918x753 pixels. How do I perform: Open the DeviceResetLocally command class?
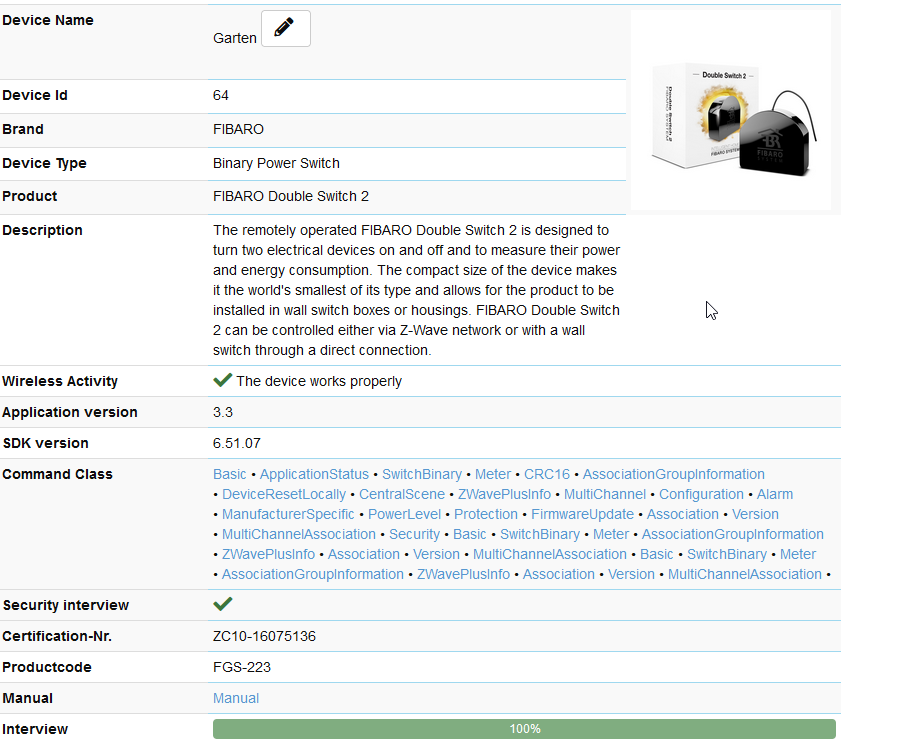point(284,494)
